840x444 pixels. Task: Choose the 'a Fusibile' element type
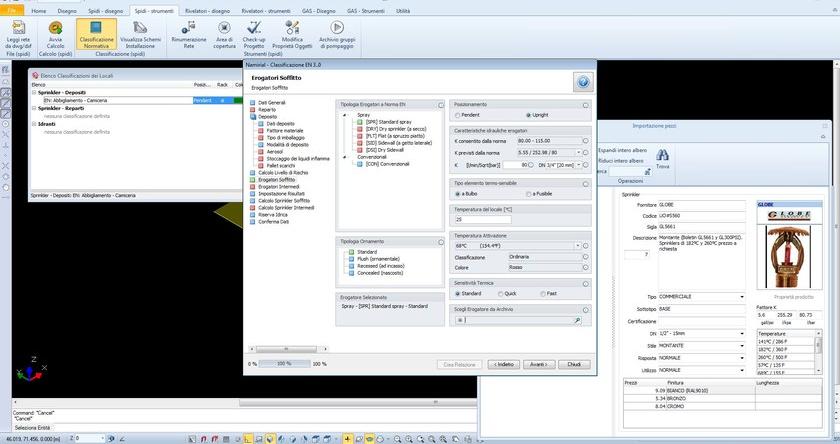530,193
